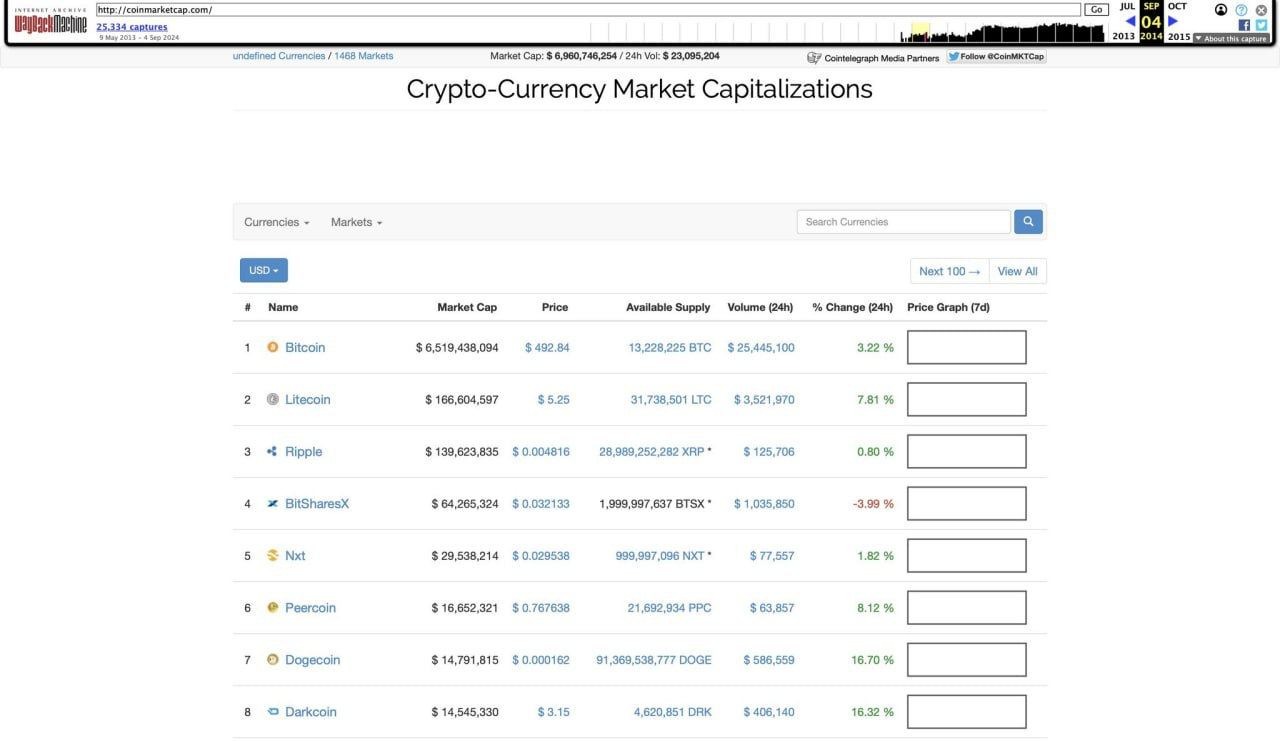Go to the next capture arrow
This screenshot has width=1280, height=741.
point(1173,21)
